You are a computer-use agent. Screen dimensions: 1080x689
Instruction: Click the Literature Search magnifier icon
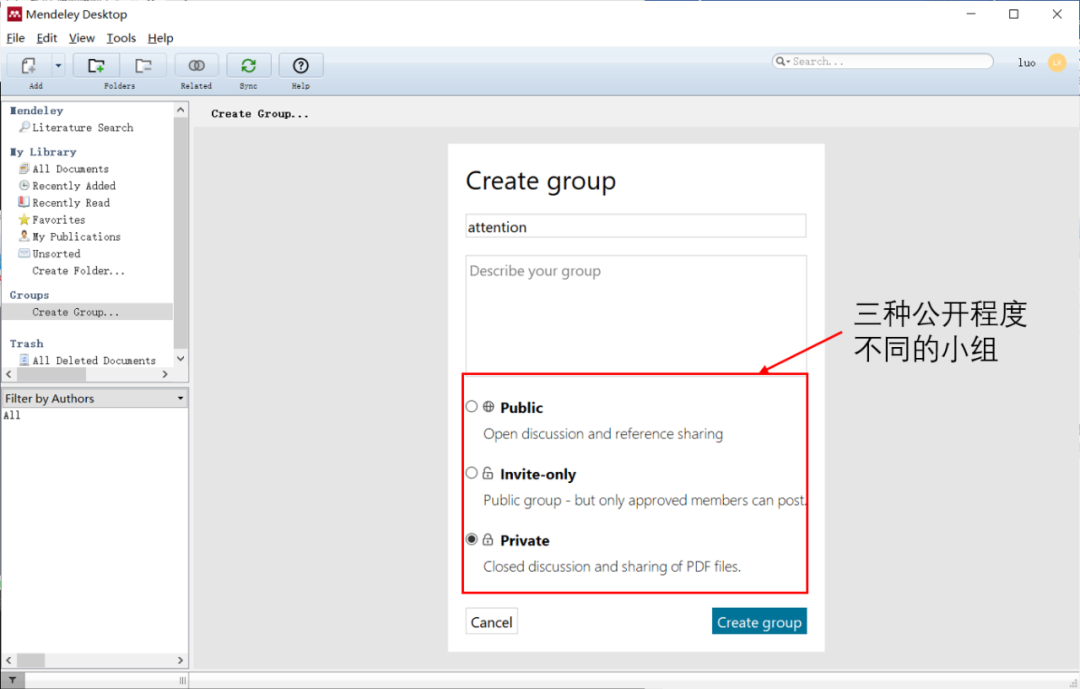[24, 127]
